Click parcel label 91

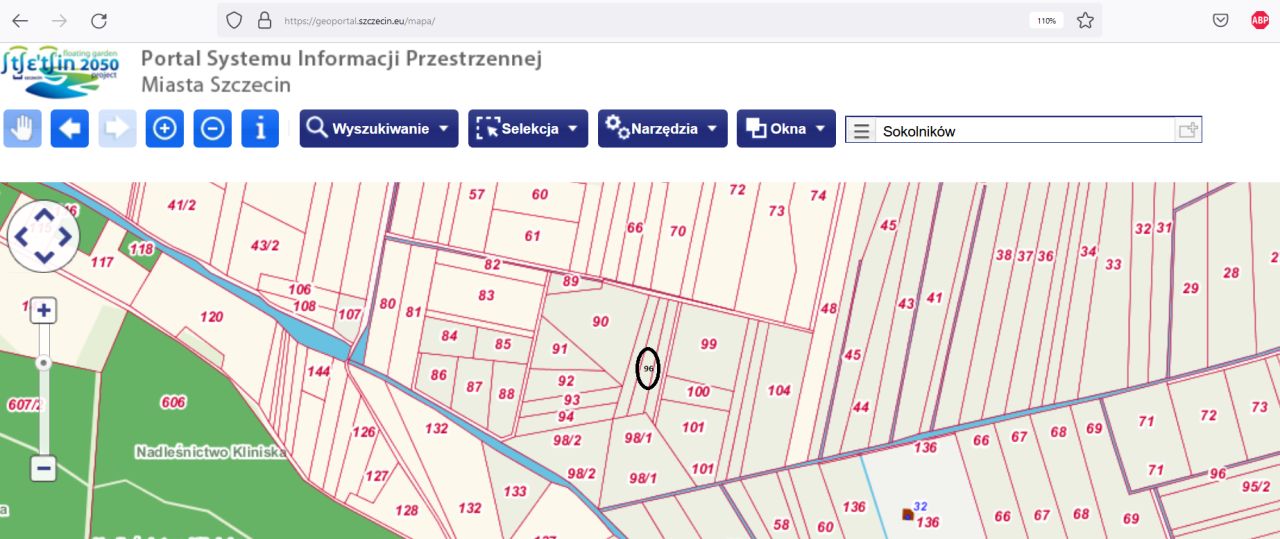(559, 348)
